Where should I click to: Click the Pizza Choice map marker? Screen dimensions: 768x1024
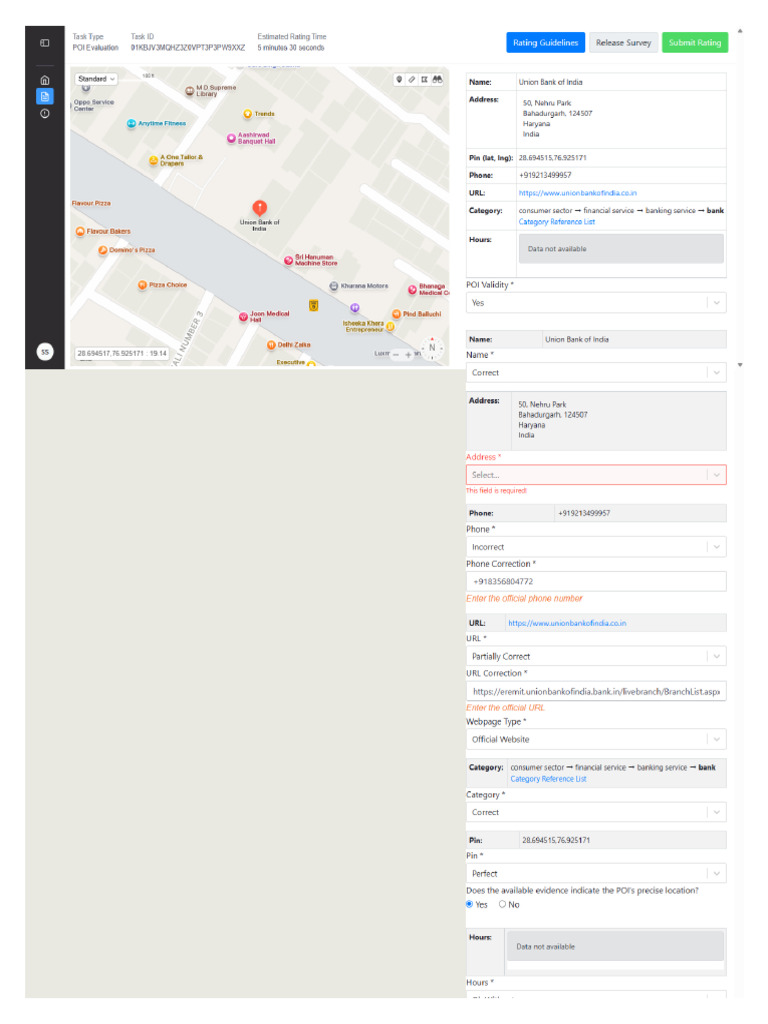click(x=142, y=285)
